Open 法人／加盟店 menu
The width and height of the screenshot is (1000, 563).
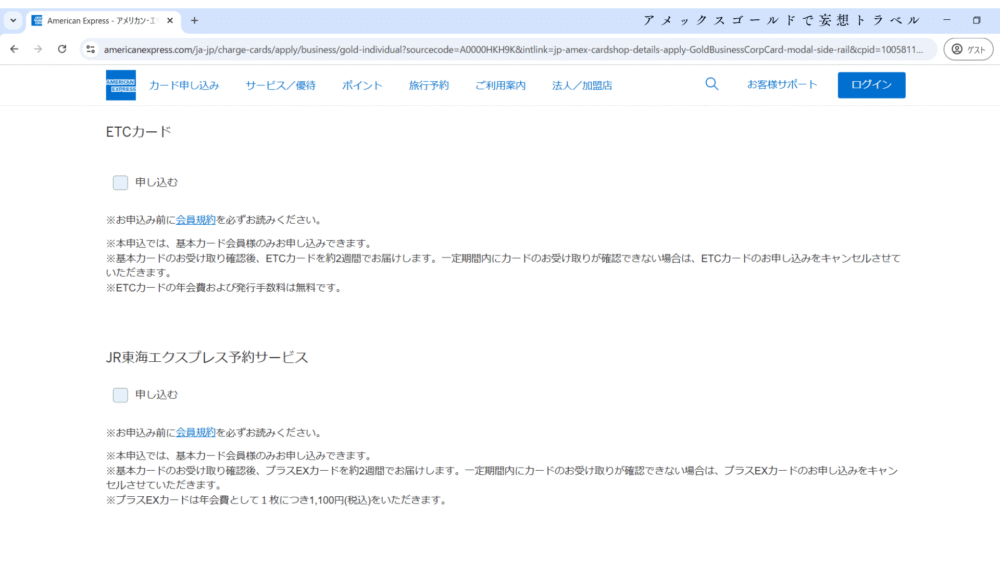pos(582,85)
